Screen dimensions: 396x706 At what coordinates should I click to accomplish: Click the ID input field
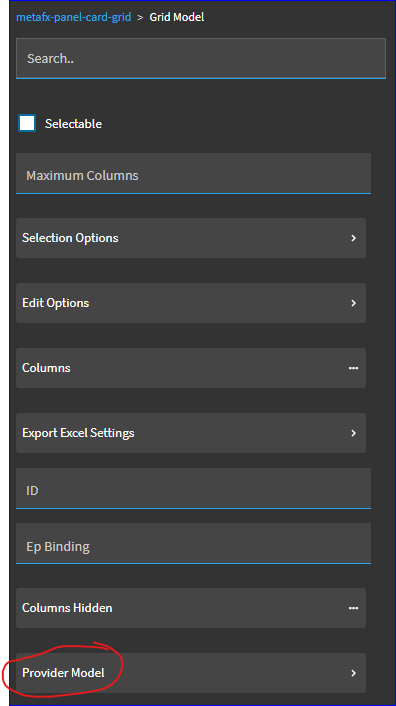pyautogui.click(x=194, y=489)
